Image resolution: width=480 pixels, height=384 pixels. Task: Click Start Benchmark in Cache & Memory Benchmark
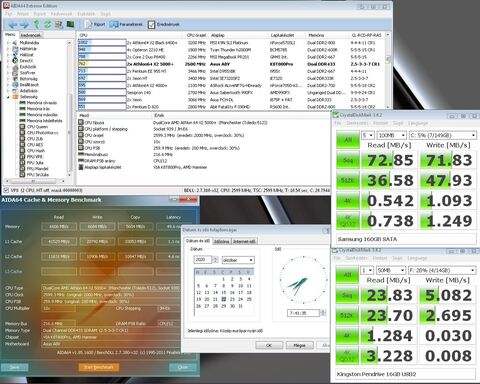click(99, 367)
